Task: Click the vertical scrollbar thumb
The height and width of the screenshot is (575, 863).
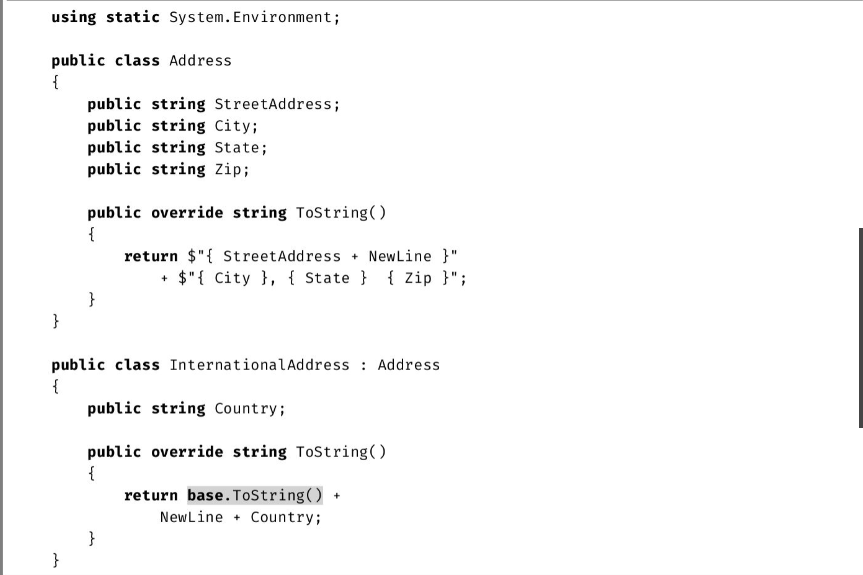Action: 860,327
